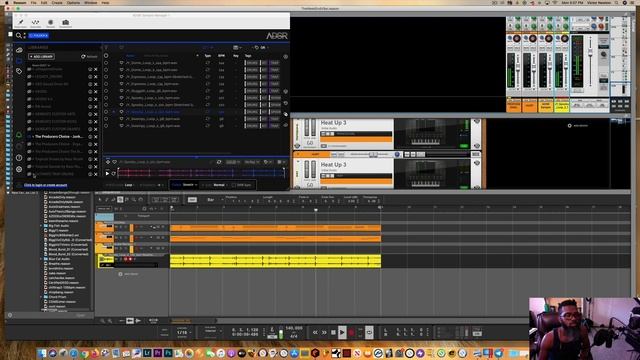Click the transport Fast Forward button

pyautogui.click(x=324, y=333)
